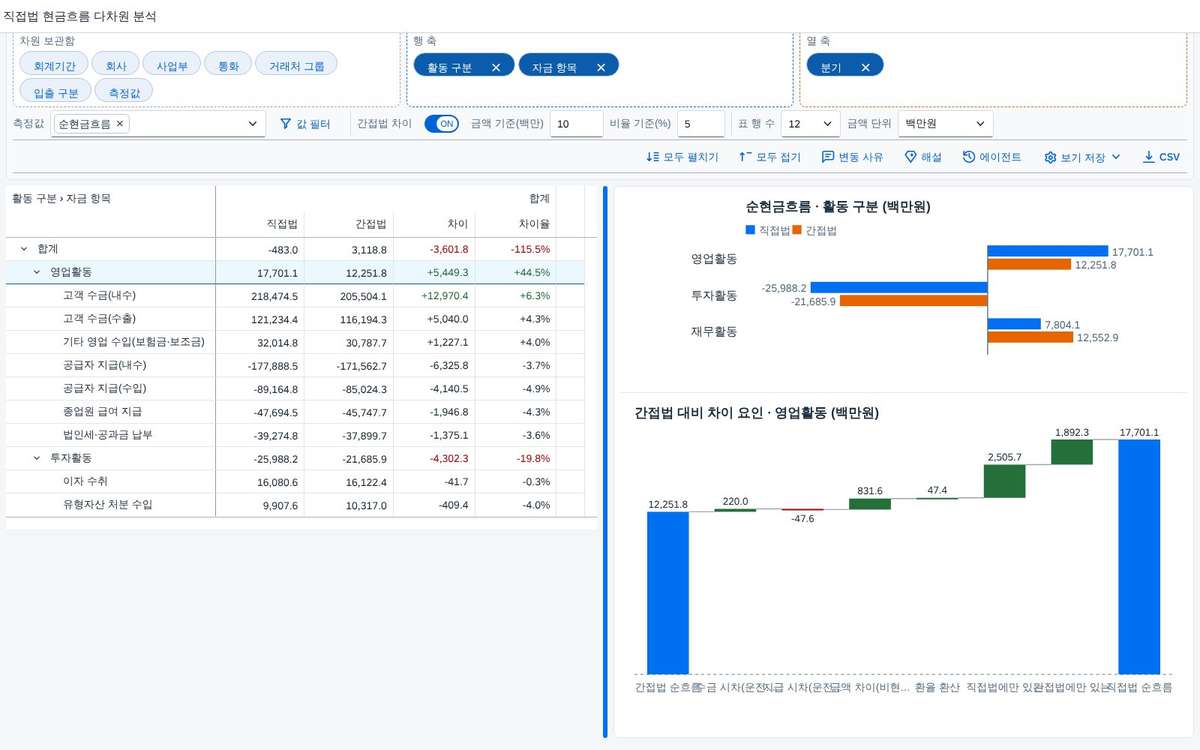
Task: Clear the 순현금흐름 measure token
Action: 120,124
